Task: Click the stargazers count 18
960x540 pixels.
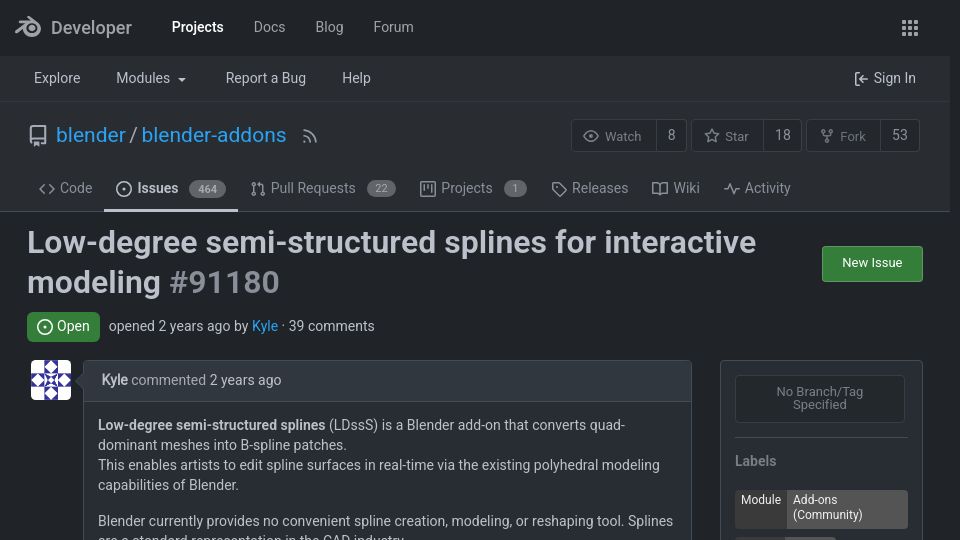Action: point(782,135)
